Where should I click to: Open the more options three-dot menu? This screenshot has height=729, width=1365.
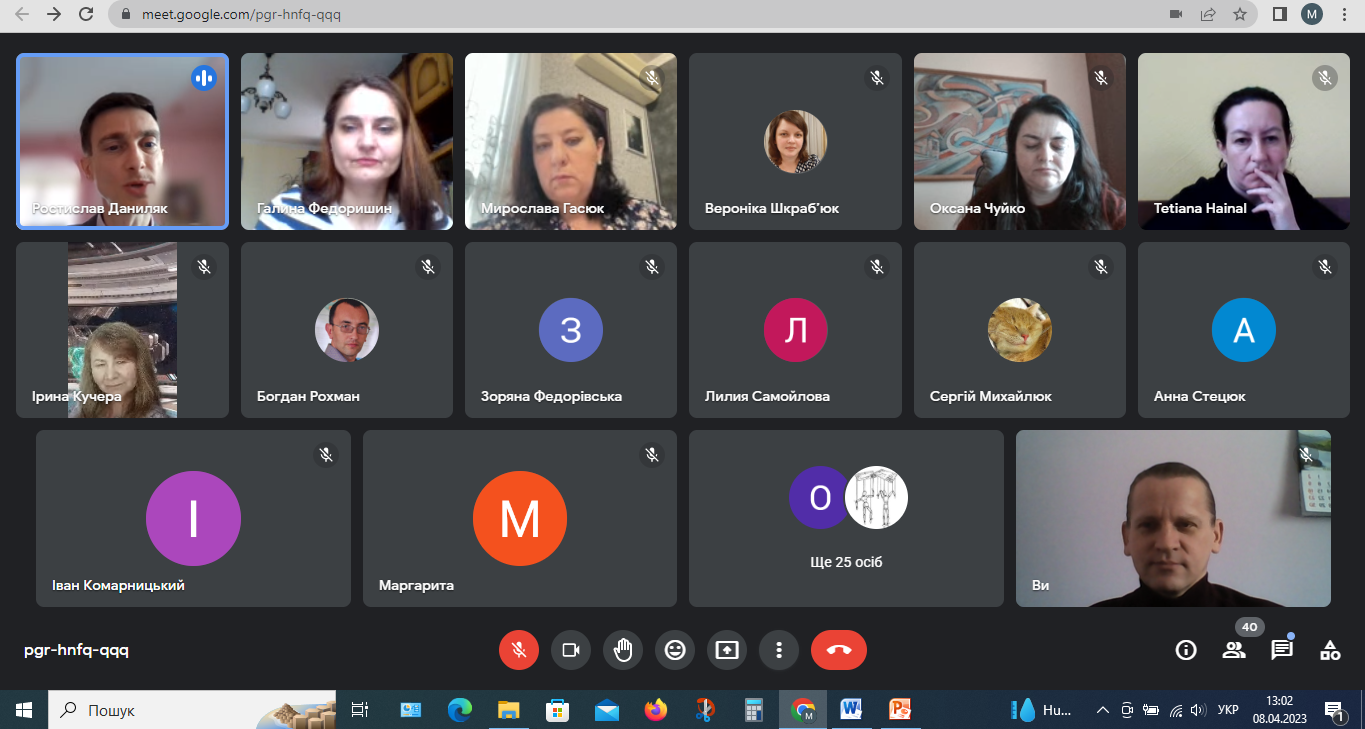pyautogui.click(x=778, y=650)
